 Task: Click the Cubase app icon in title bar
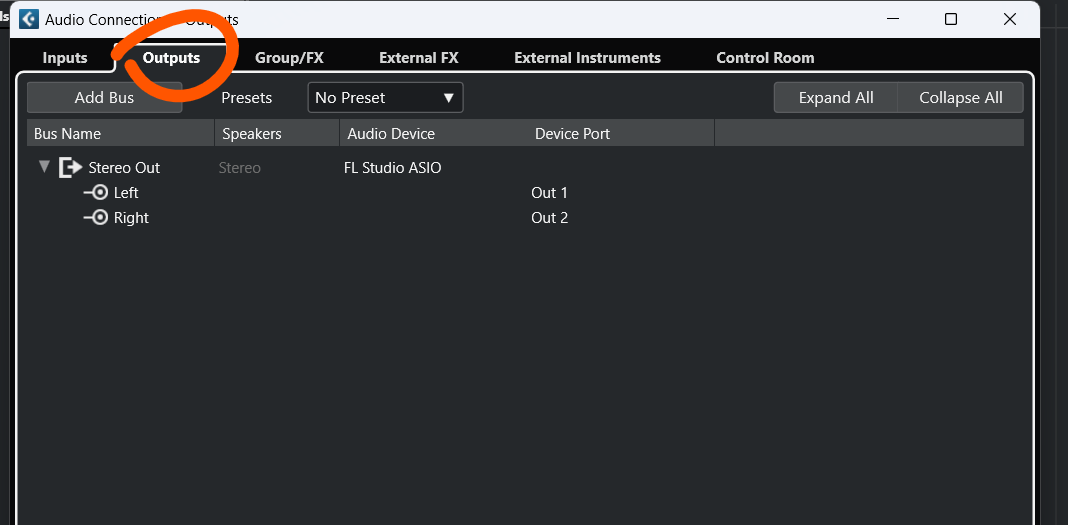tap(29, 19)
